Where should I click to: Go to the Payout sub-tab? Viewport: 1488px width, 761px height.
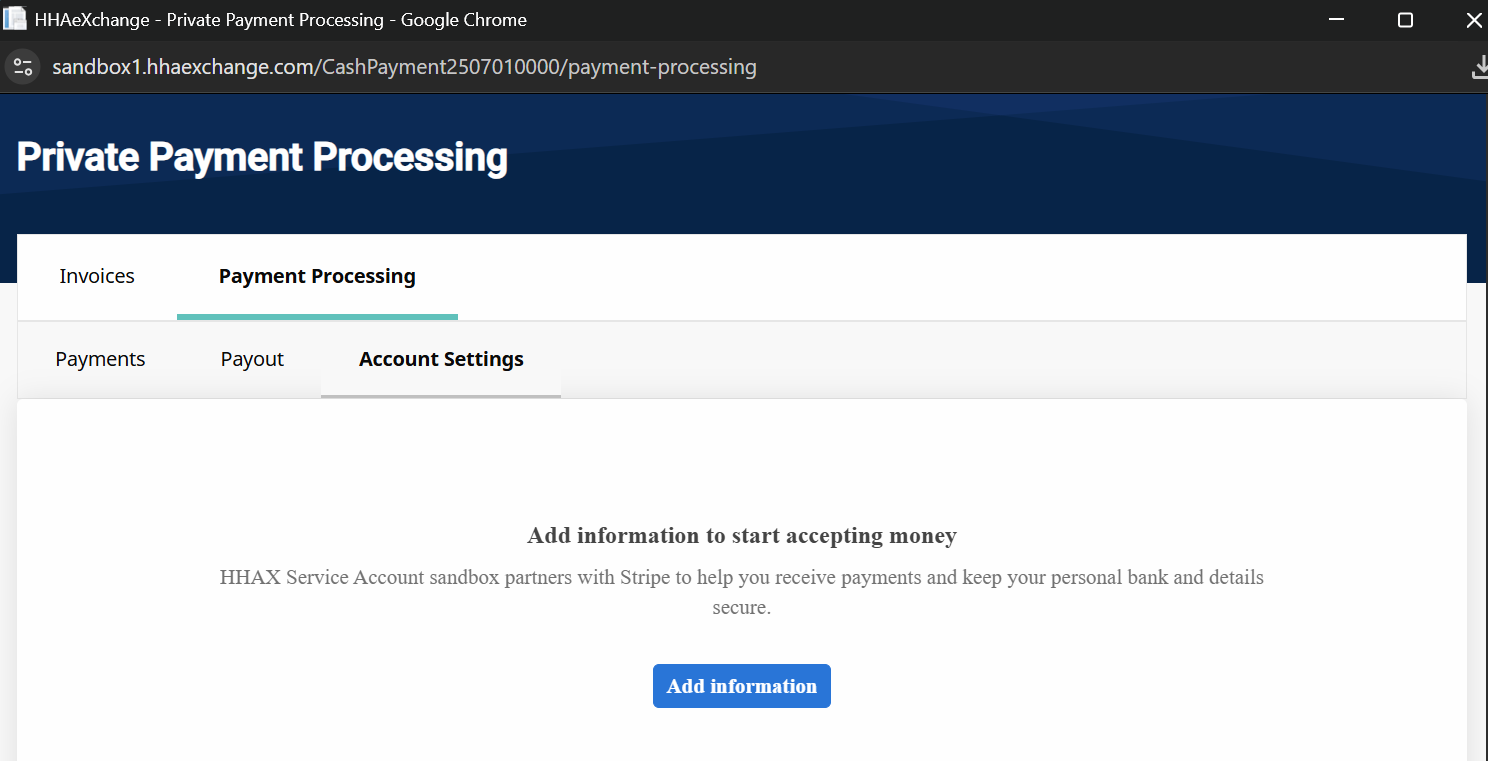point(252,359)
